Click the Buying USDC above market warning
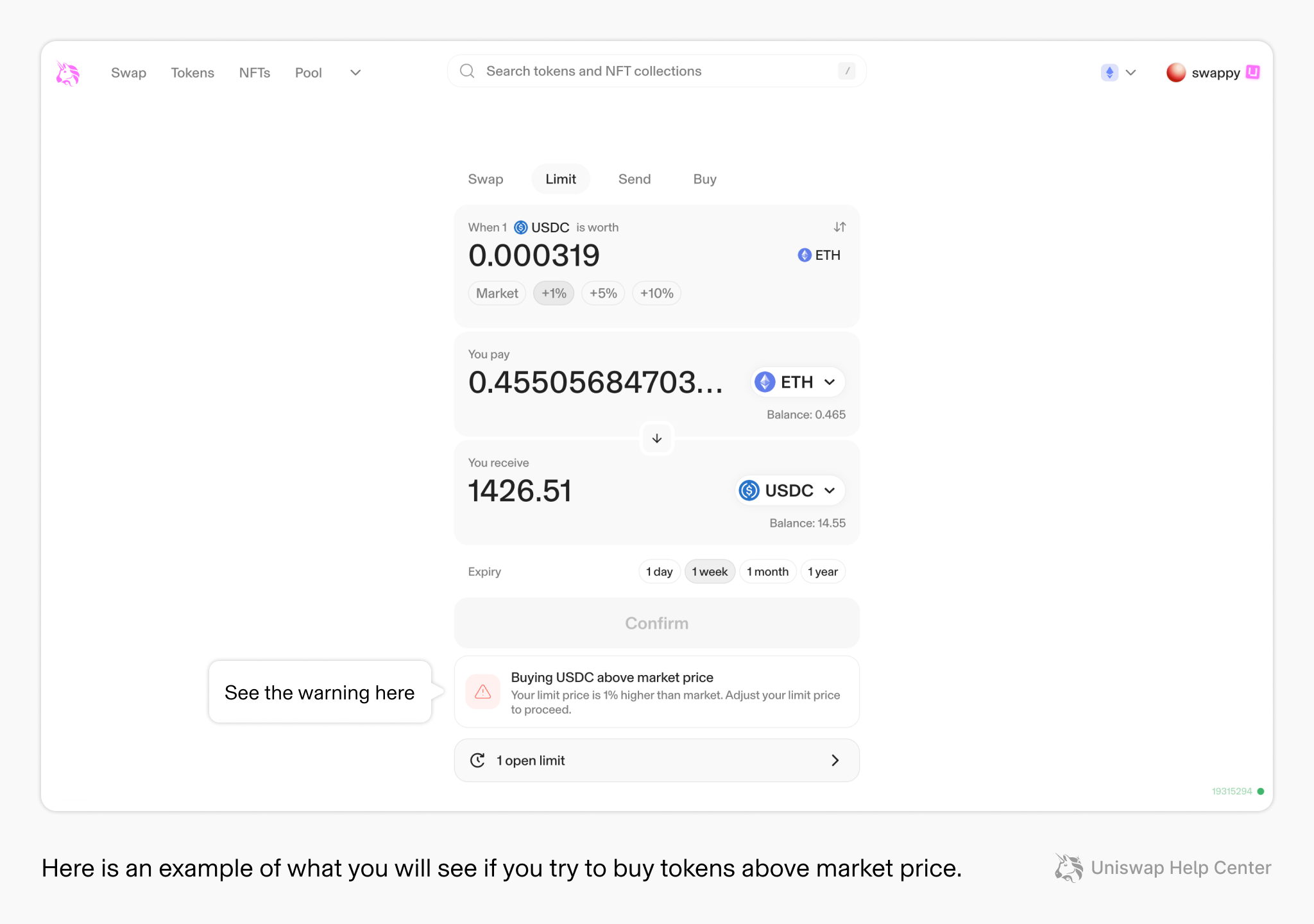This screenshot has width=1314, height=924. point(656,692)
